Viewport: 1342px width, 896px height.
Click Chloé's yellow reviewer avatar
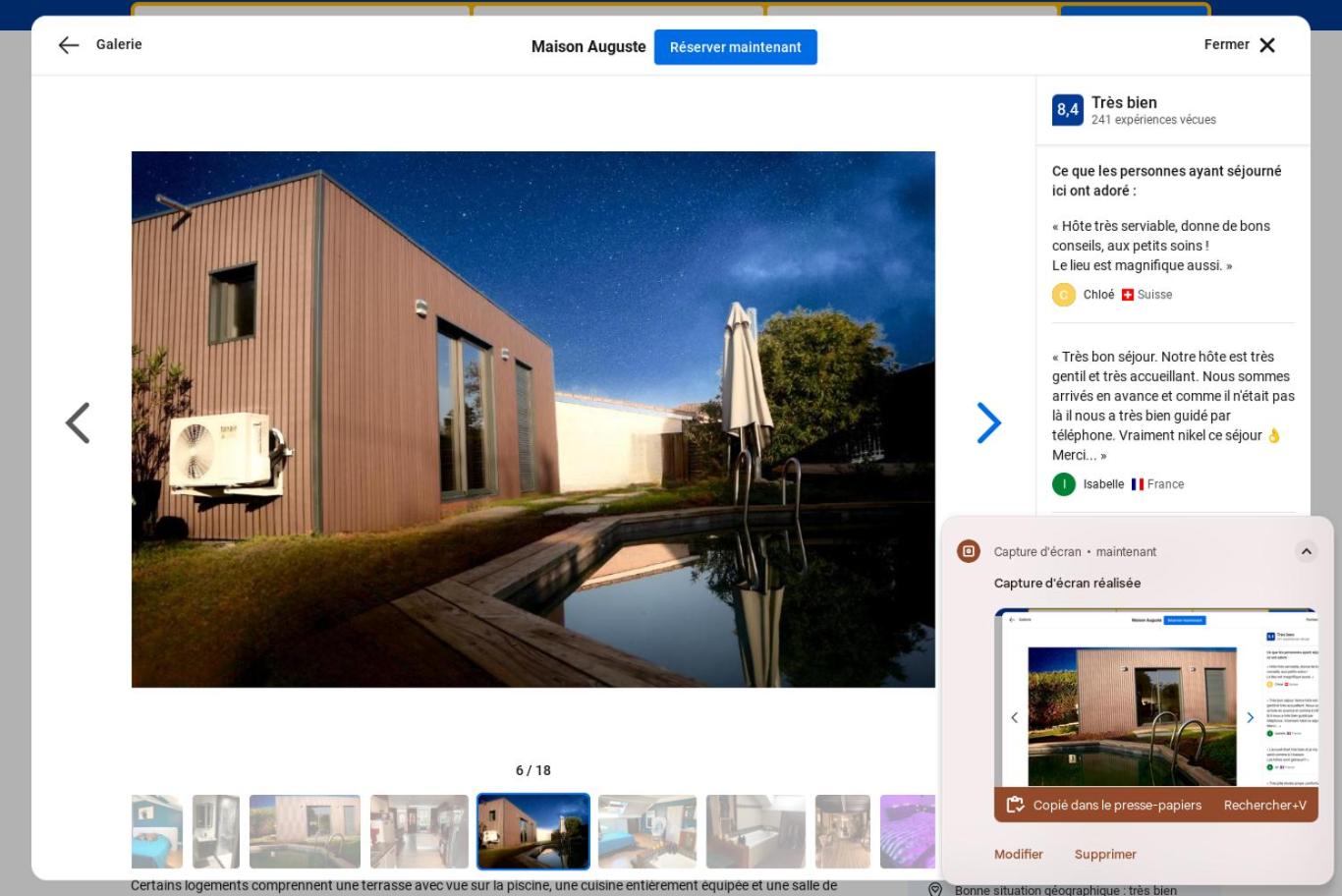click(x=1063, y=295)
